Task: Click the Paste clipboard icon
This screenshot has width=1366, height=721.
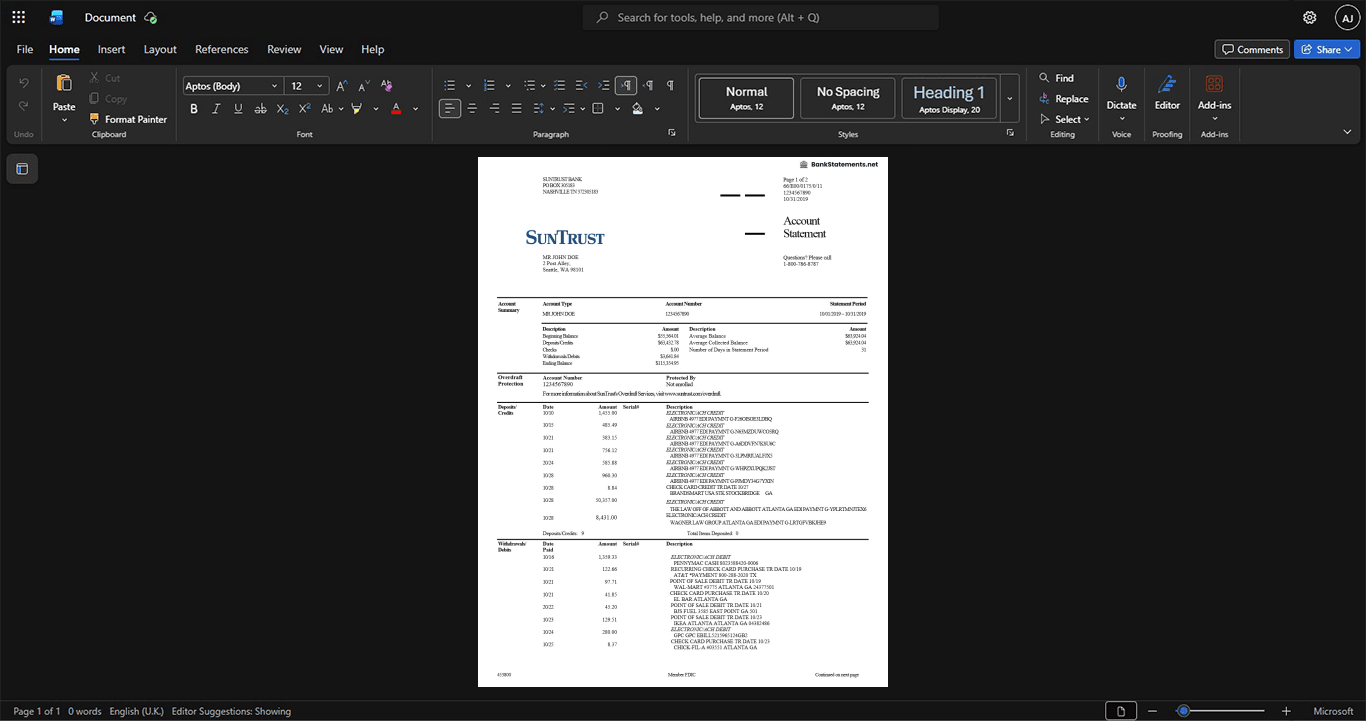Action: point(64,83)
